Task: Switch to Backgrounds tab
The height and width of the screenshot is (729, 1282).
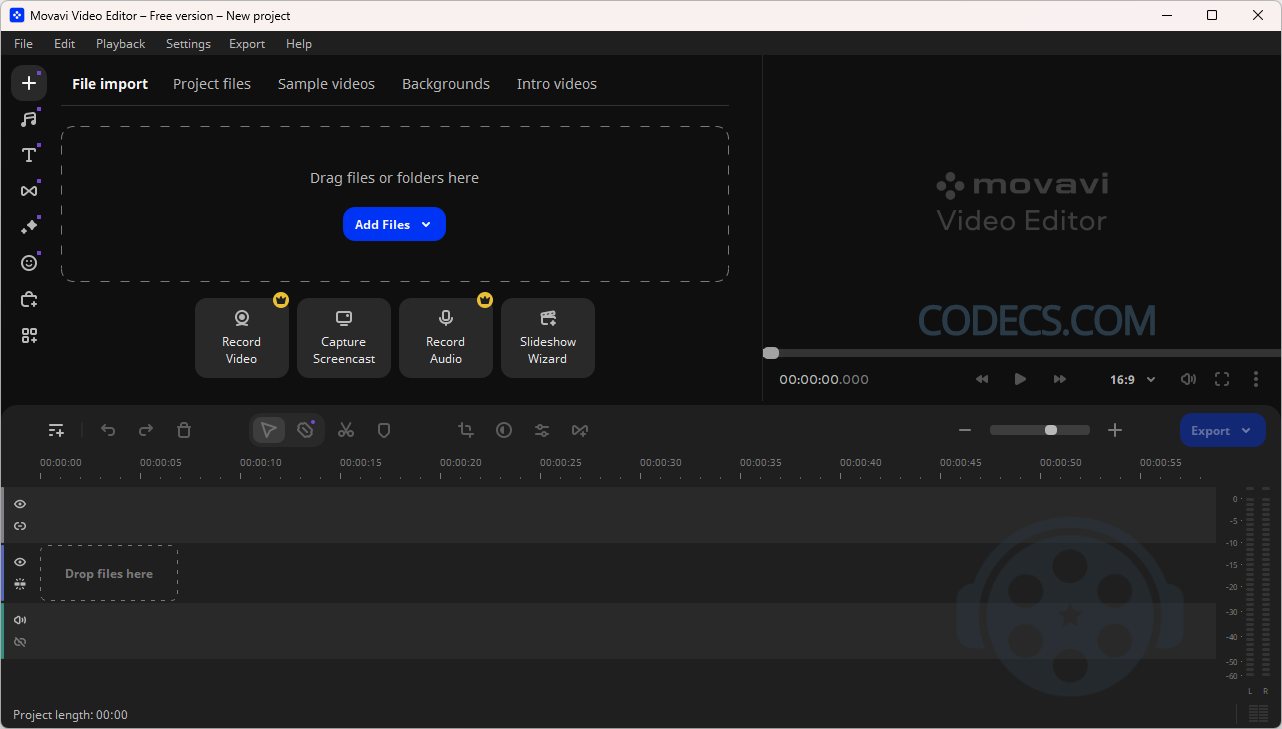Action: point(446,84)
